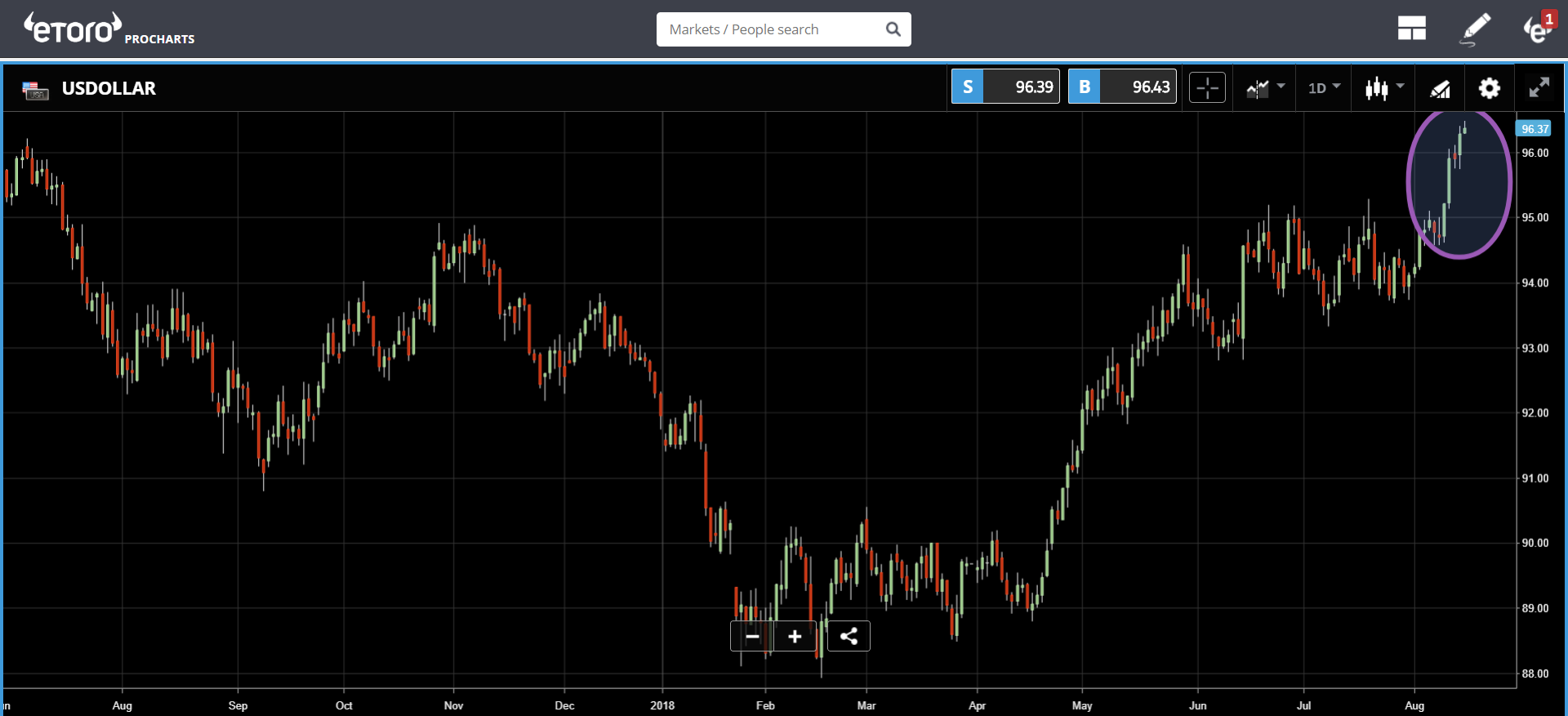The height and width of the screenshot is (716, 1568).
Task: Click the search magnifier icon
Action: click(893, 29)
